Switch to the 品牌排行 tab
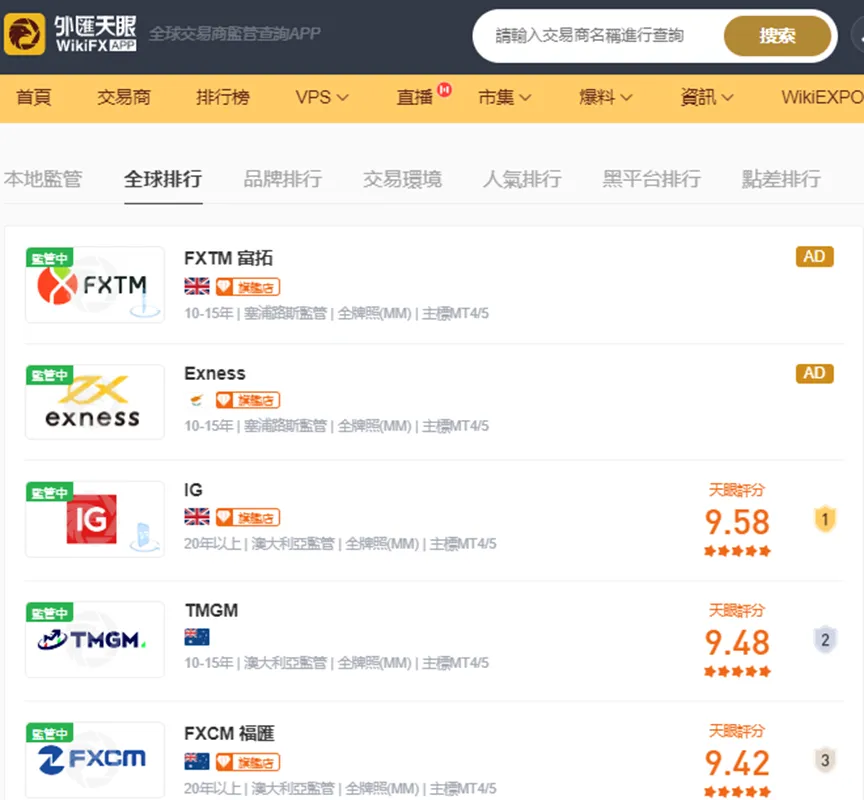 [283, 180]
